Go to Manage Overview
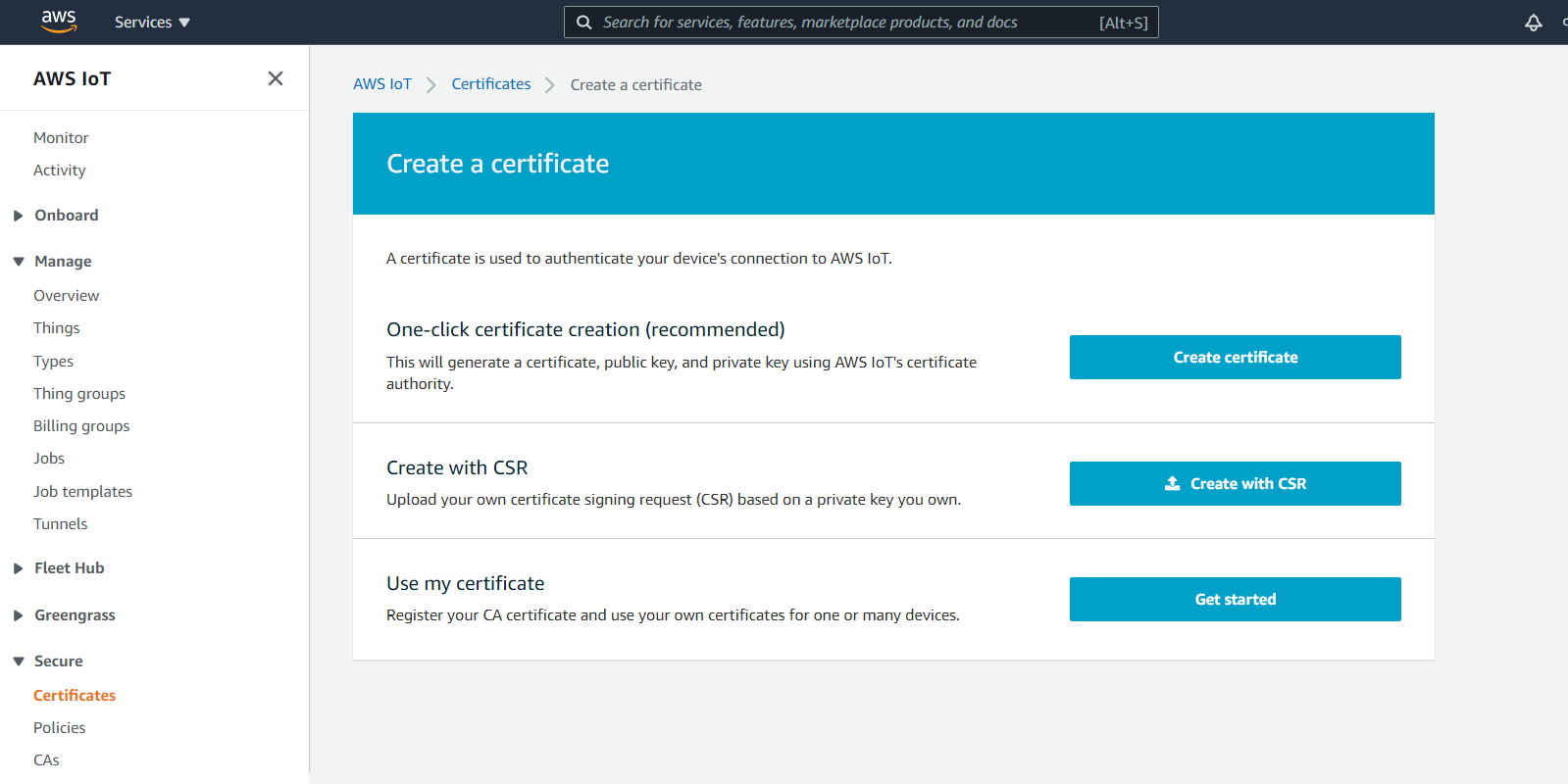The height and width of the screenshot is (784, 1568). click(x=67, y=296)
